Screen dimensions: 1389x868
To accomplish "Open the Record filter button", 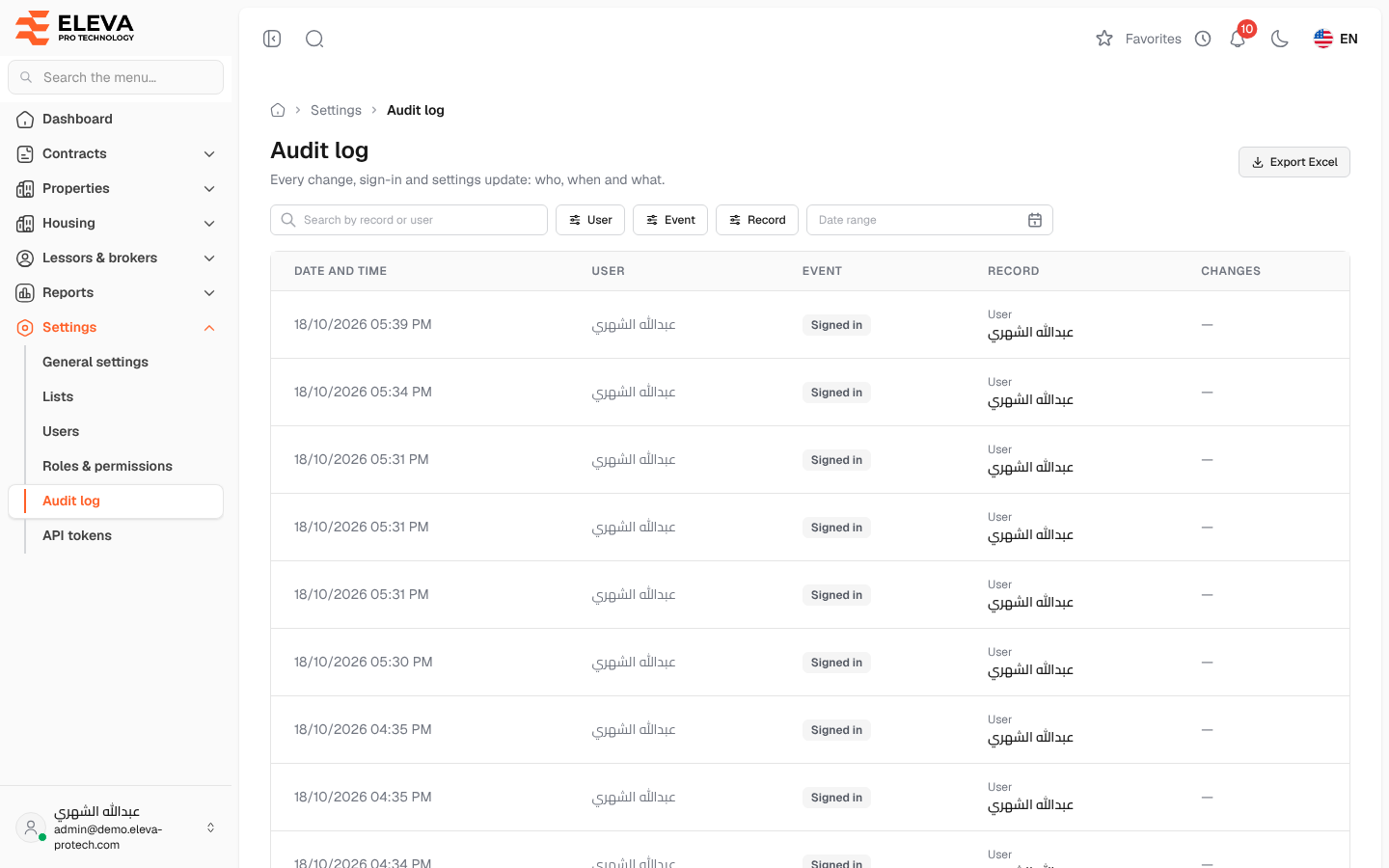I will 757,220.
